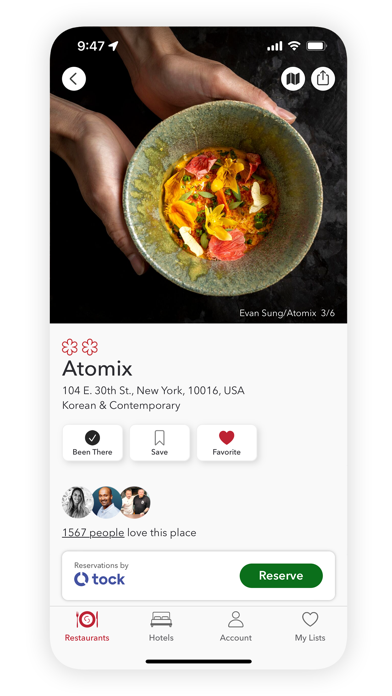Tap the back arrow button
This screenshot has height=696, width=392.
74,79
